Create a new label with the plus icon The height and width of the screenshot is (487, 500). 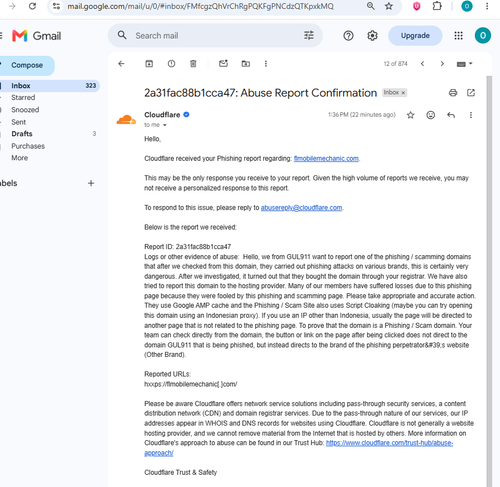point(91,183)
